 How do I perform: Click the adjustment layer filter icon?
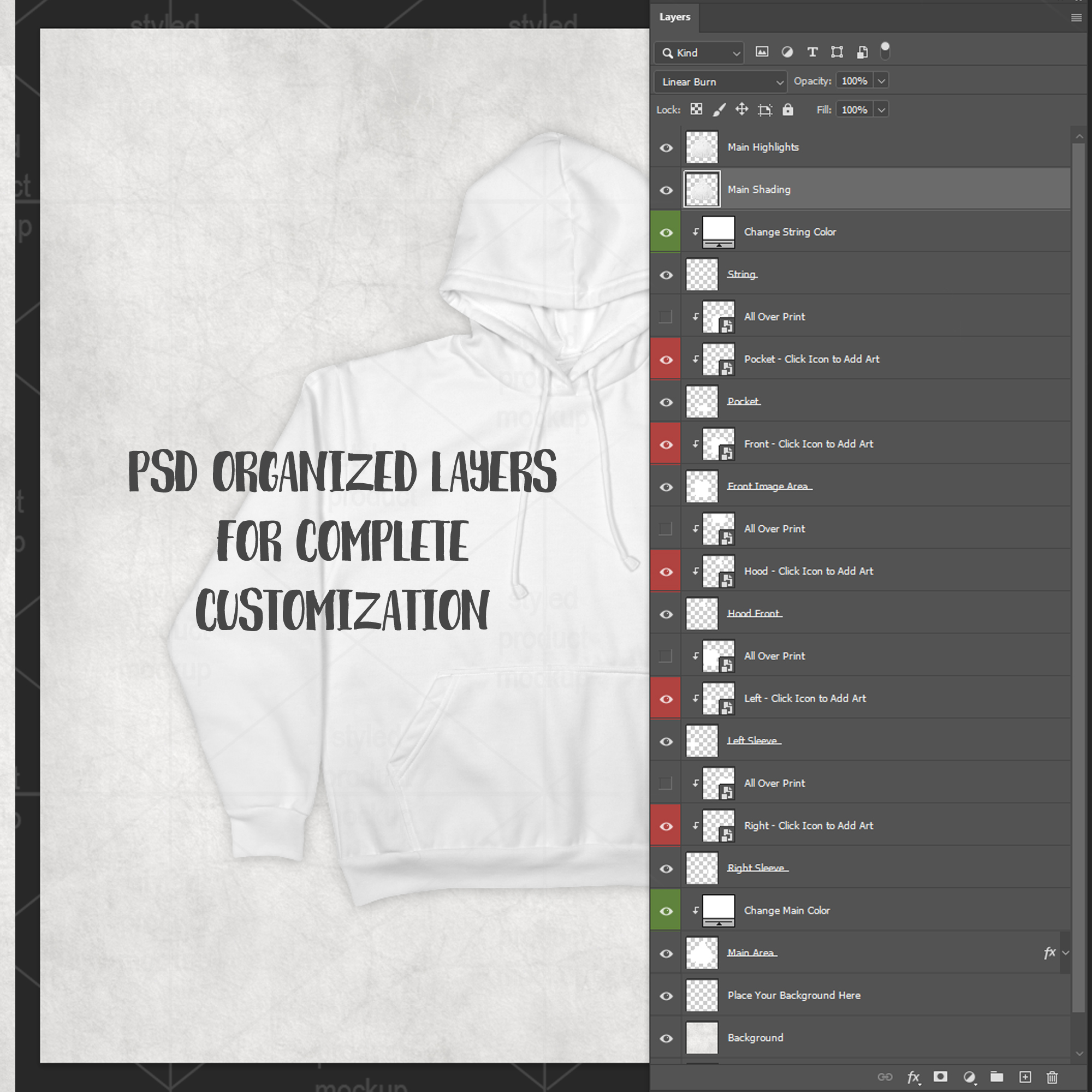tap(787, 52)
